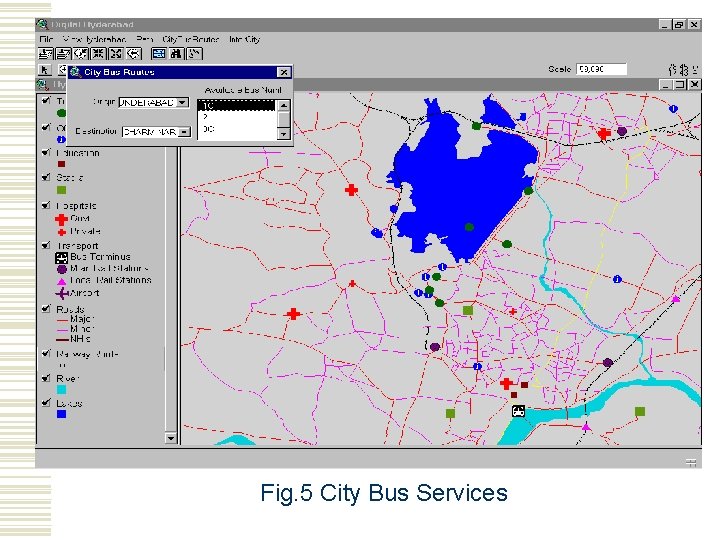This screenshot has width=720, height=540.
Task: Click the inward-arrows zoom toolbar icon
Action: (98, 54)
